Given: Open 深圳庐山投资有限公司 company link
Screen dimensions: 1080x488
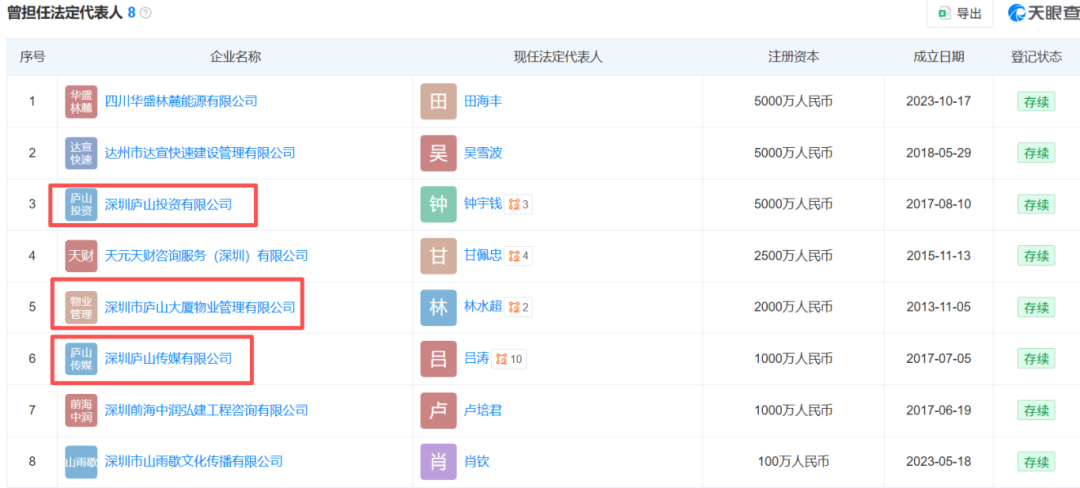Looking at the screenshot, I should click(x=168, y=204).
